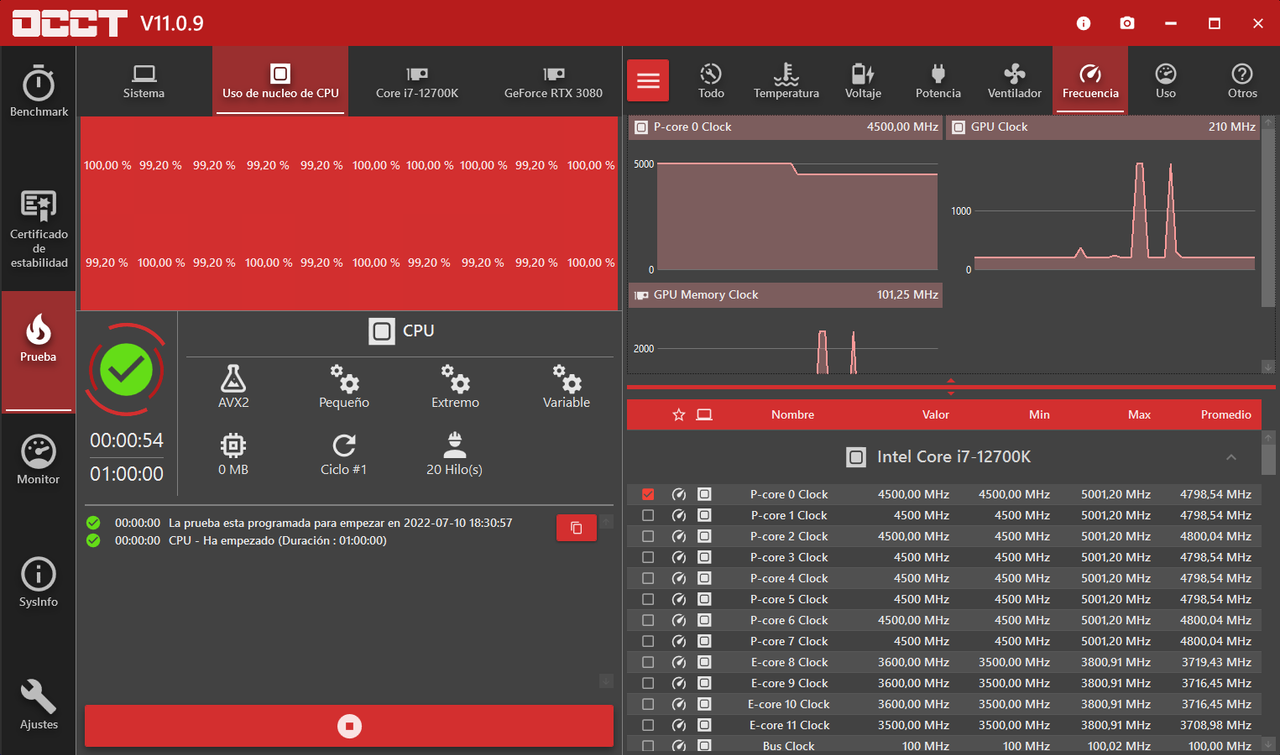
Task: Sort sensors by Nombre column
Action: click(792, 414)
